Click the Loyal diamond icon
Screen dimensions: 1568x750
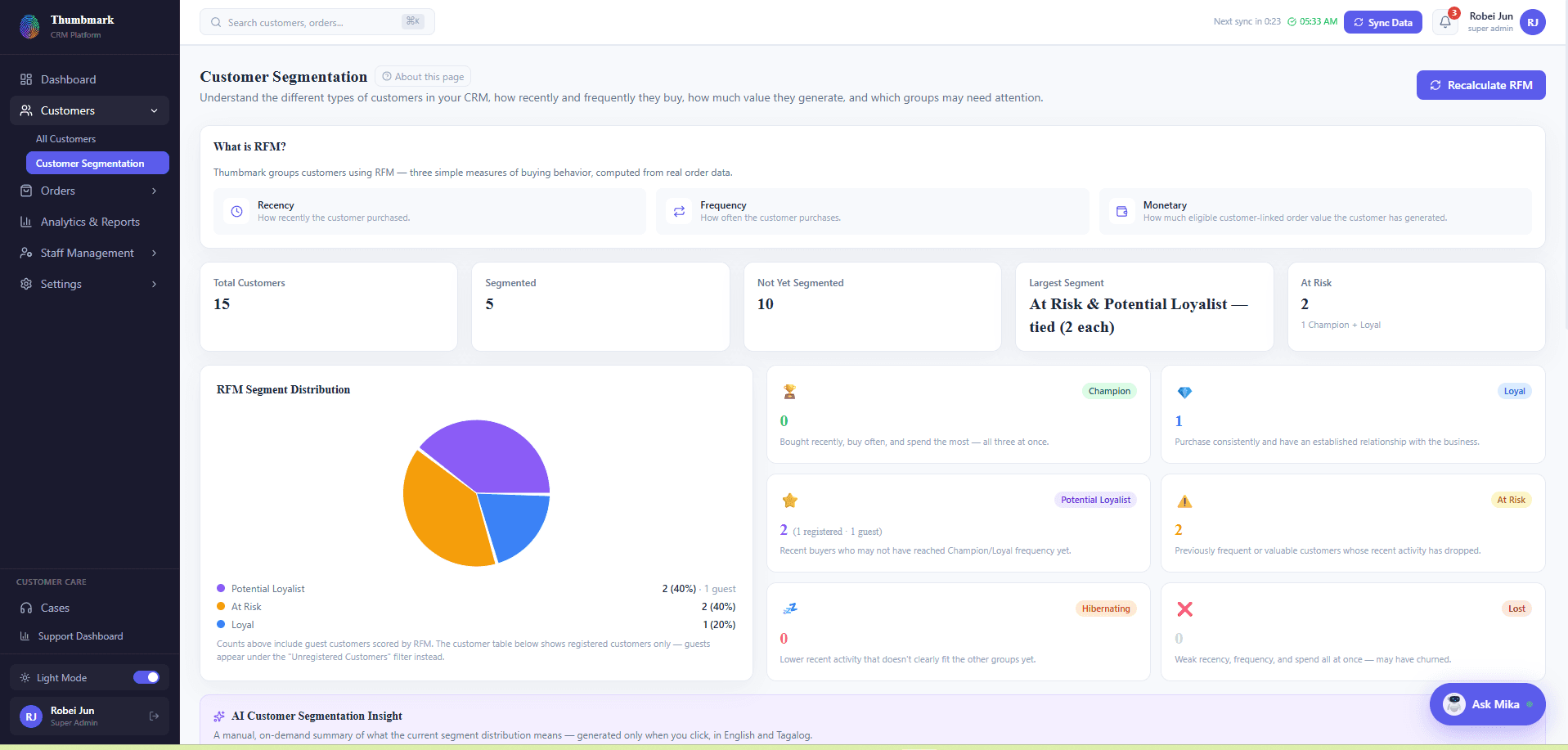click(x=1184, y=392)
